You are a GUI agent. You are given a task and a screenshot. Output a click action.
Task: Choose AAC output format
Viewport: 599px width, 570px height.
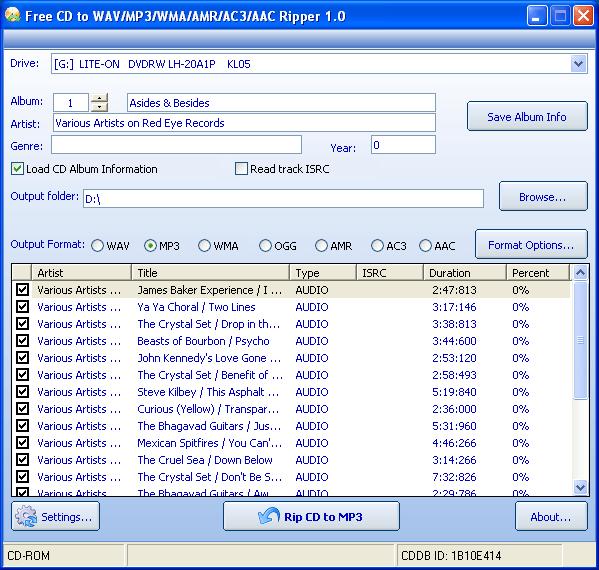425,246
